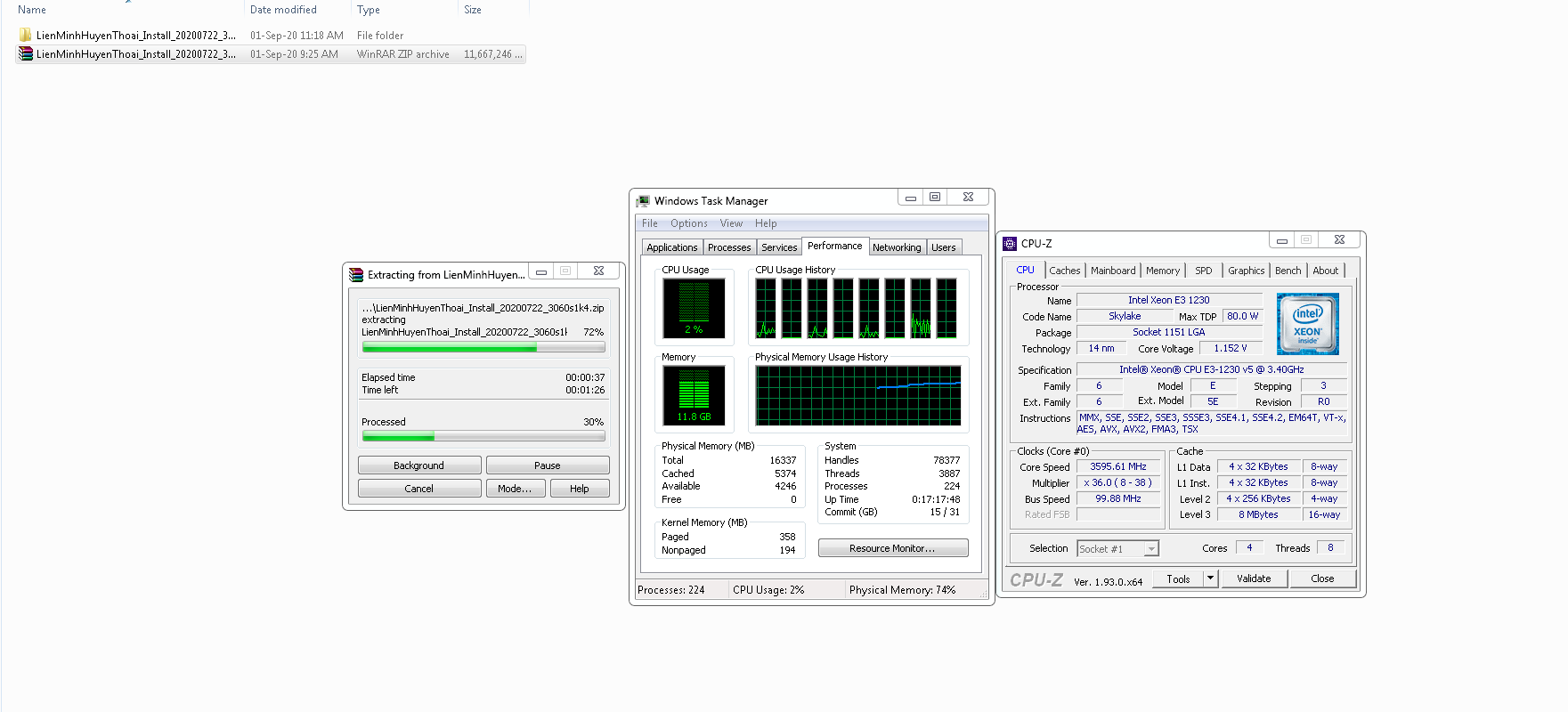1568x712 pixels.
Task: Open Help in the extraction dialog
Action: [x=580, y=489]
